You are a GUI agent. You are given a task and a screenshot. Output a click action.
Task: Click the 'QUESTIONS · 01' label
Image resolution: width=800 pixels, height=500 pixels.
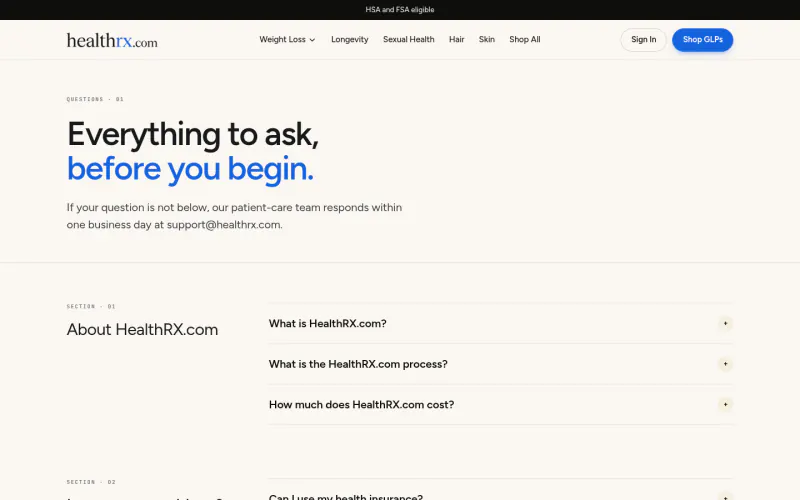coord(95,99)
